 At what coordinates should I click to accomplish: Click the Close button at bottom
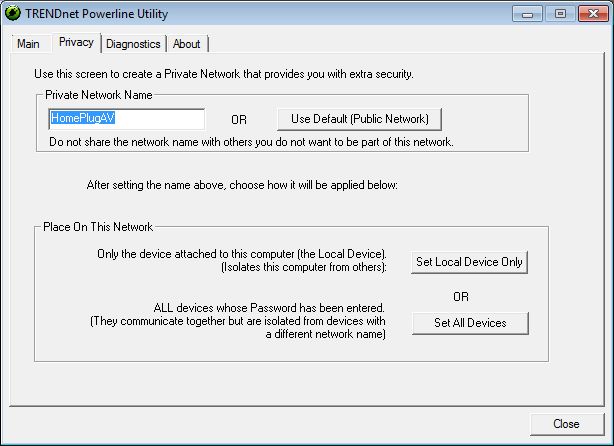click(567, 424)
